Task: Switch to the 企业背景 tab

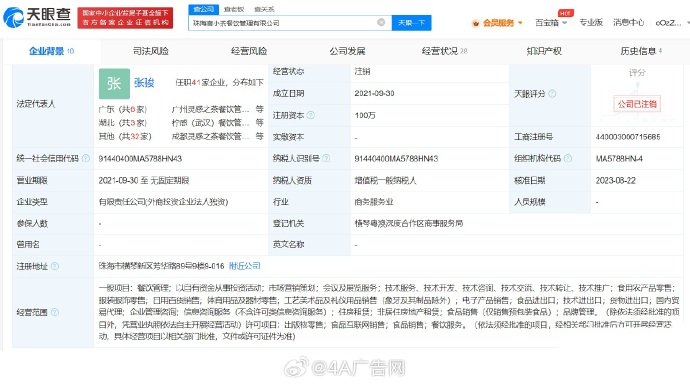Action: (x=51, y=51)
